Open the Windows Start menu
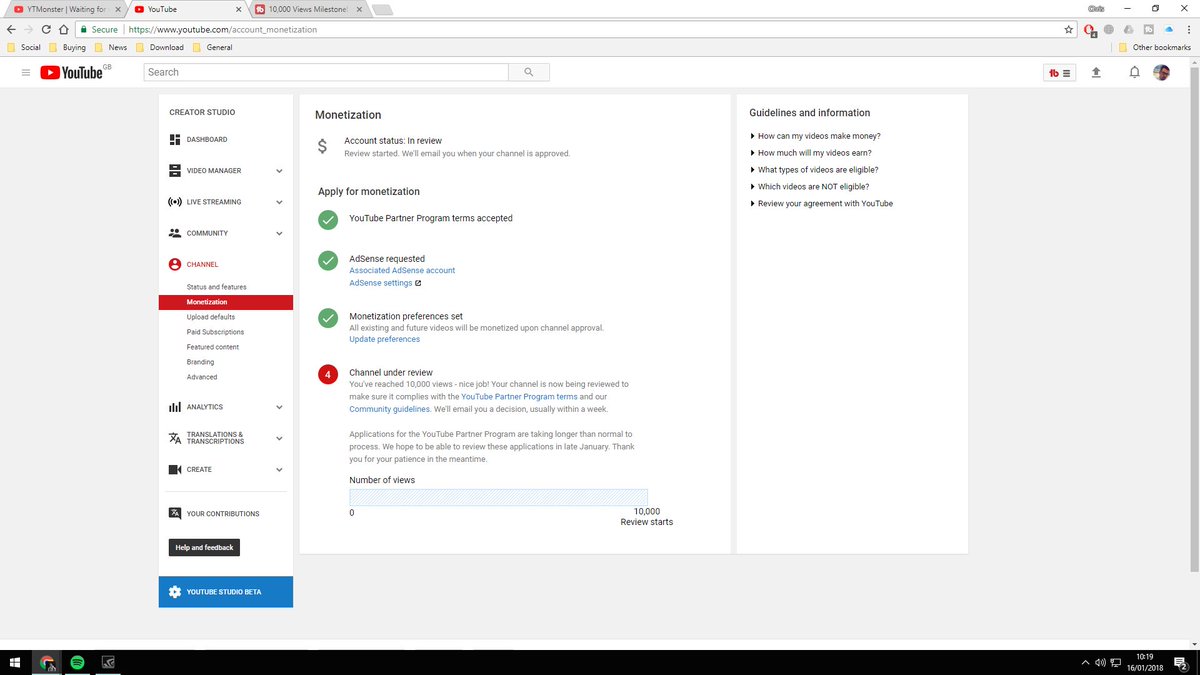The width and height of the screenshot is (1200, 675). 14,662
